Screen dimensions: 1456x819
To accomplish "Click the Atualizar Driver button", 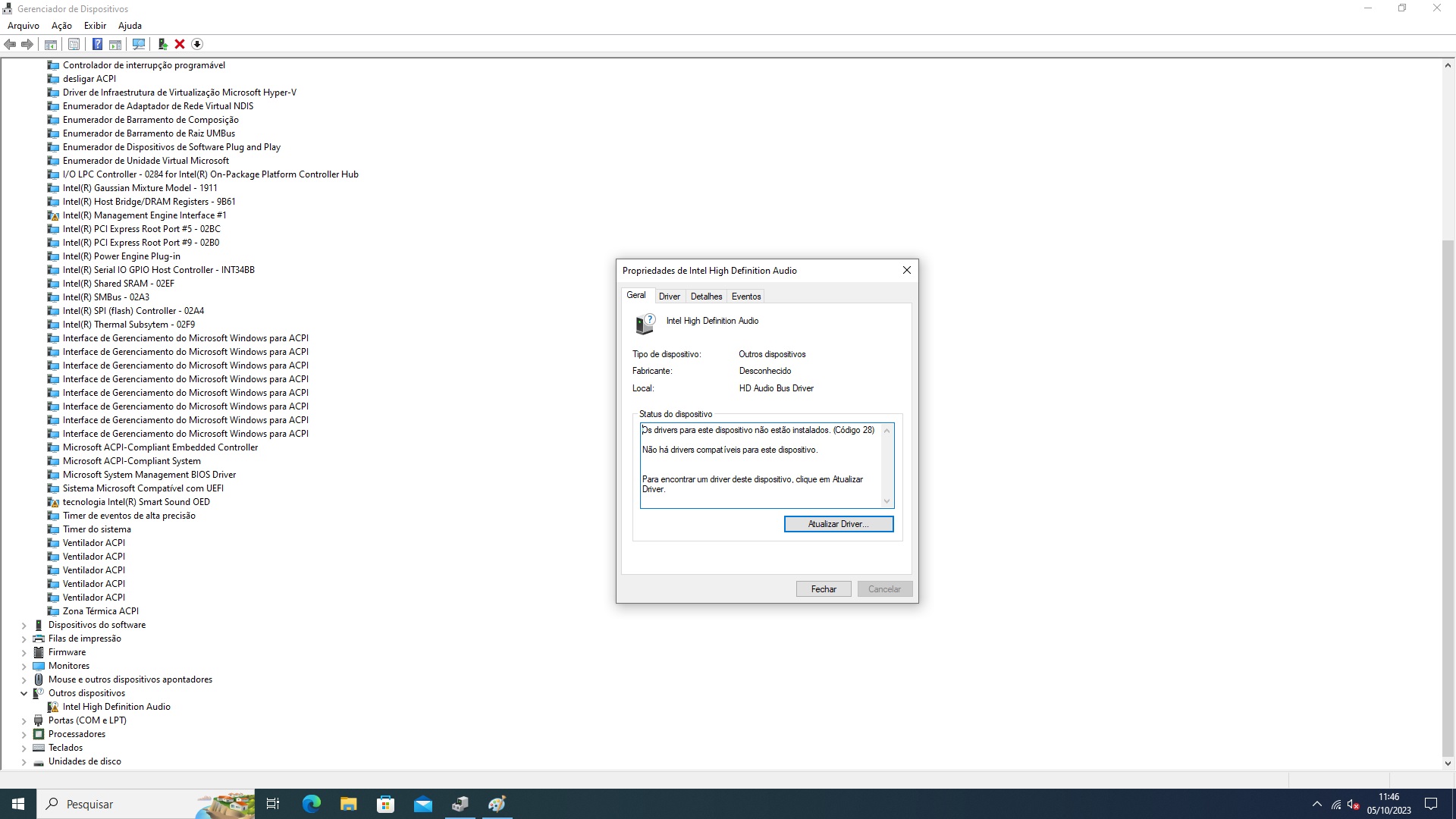I will pos(838,524).
